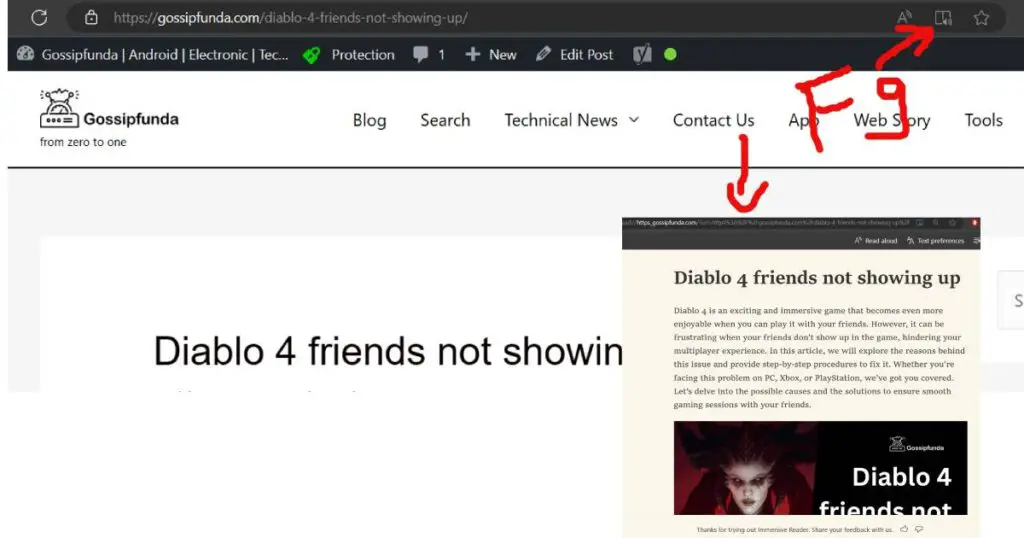The width and height of the screenshot is (1024, 538).
Task: Click green SEO status dot
Action: click(x=670, y=55)
